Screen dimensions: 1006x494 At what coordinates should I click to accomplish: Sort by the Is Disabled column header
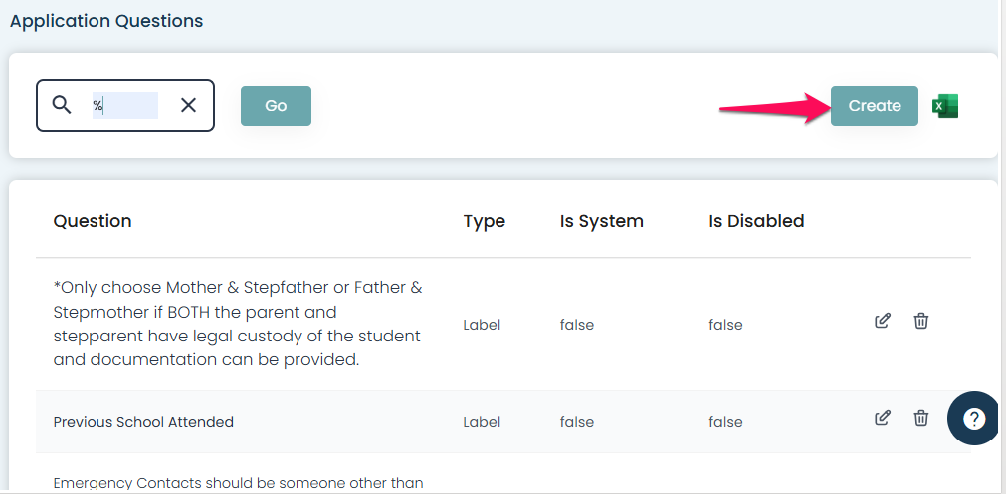(756, 221)
